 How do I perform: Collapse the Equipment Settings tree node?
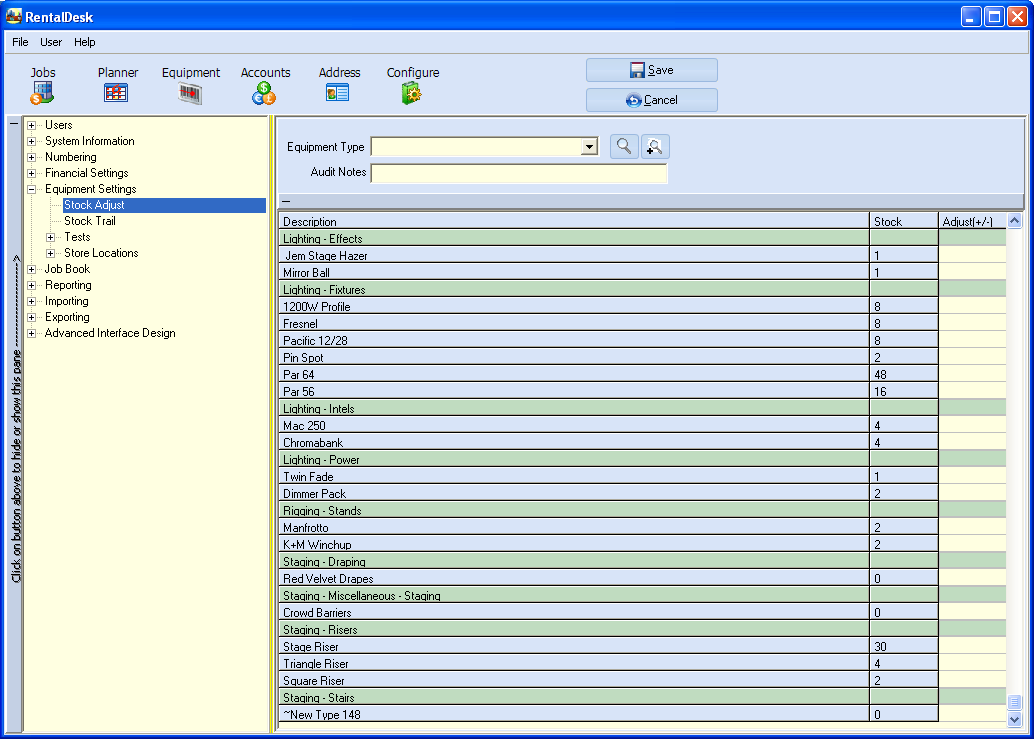click(32, 189)
